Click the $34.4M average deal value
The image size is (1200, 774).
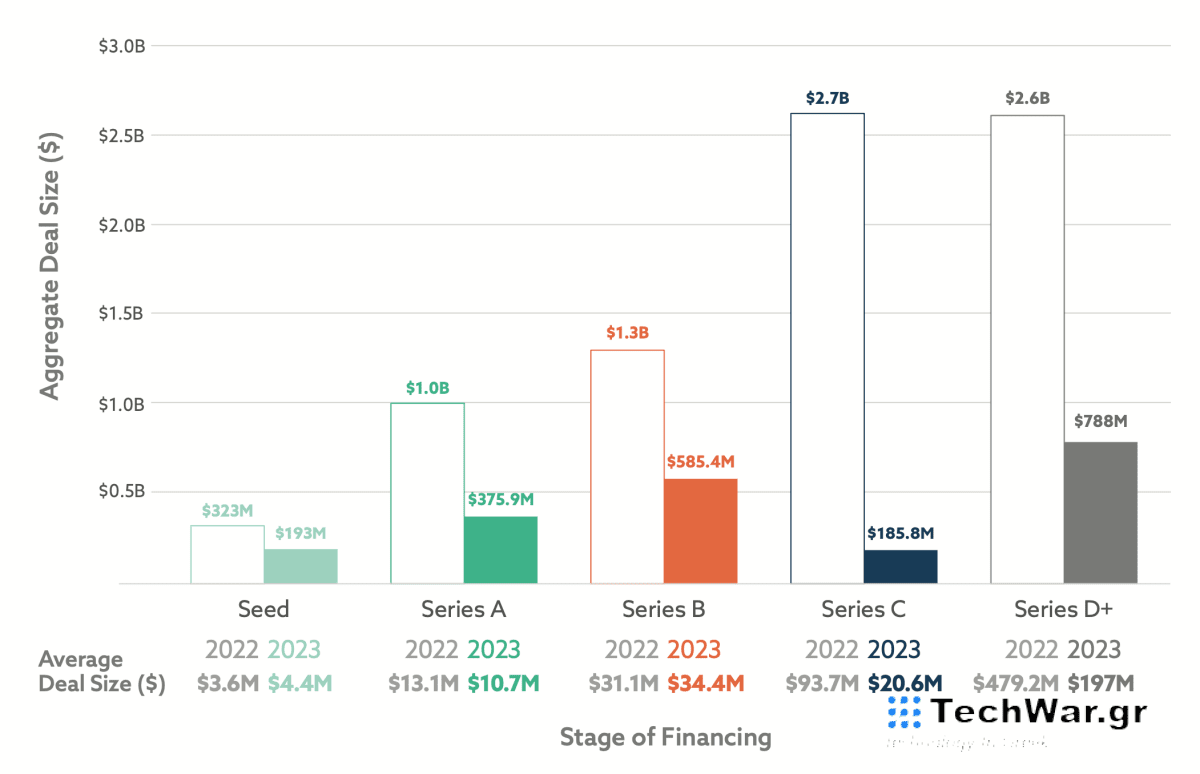point(705,685)
